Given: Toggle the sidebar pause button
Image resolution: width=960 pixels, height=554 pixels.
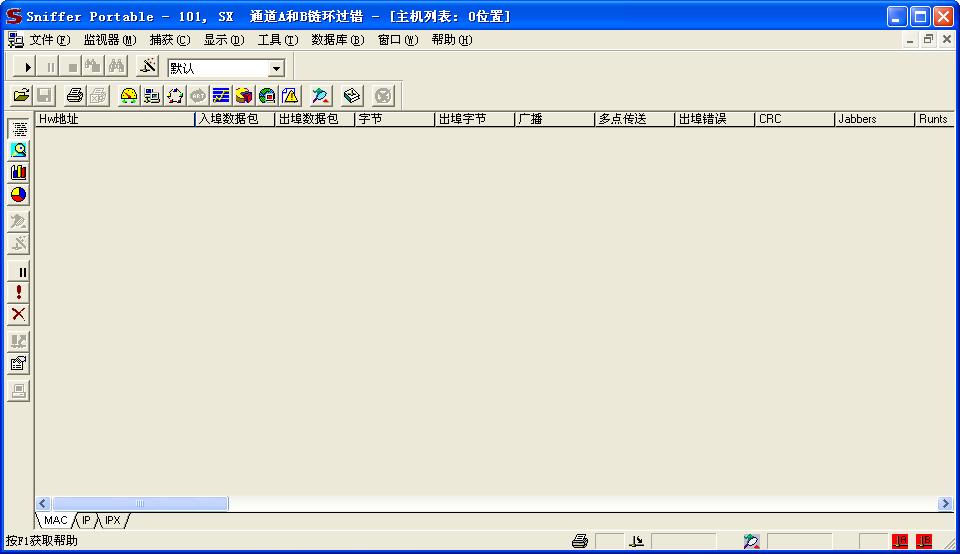Looking at the screenshot, I should (x=19, y=271).
